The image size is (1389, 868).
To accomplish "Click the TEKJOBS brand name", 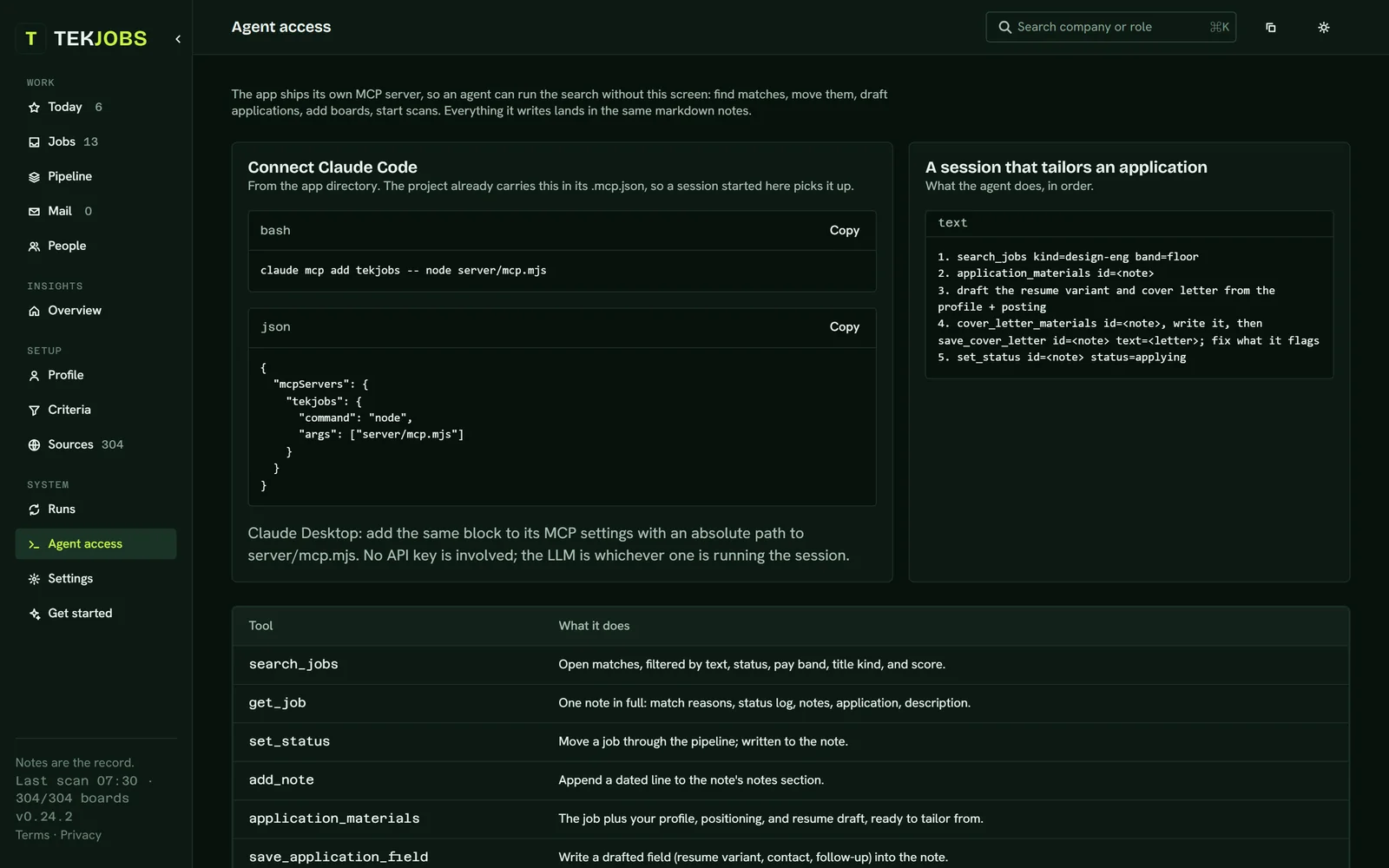I will coord(101,38).
